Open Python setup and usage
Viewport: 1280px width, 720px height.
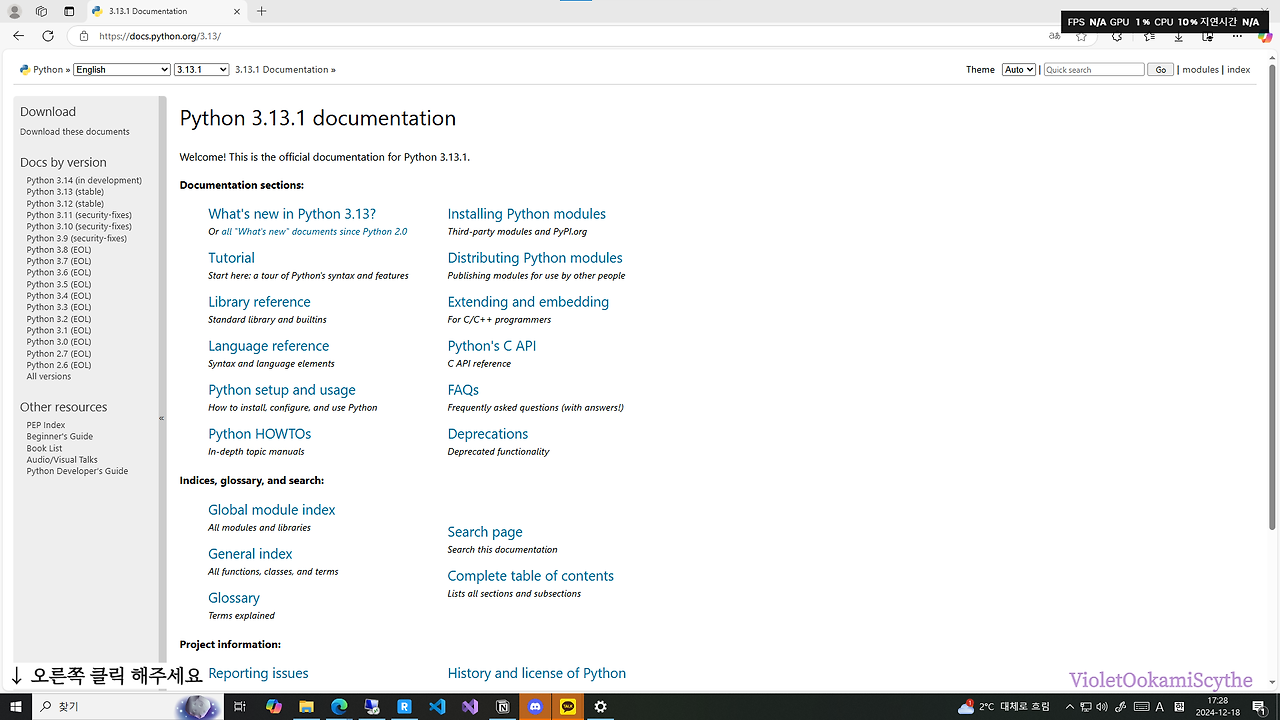pyautogui.click(x=282, y=390)
